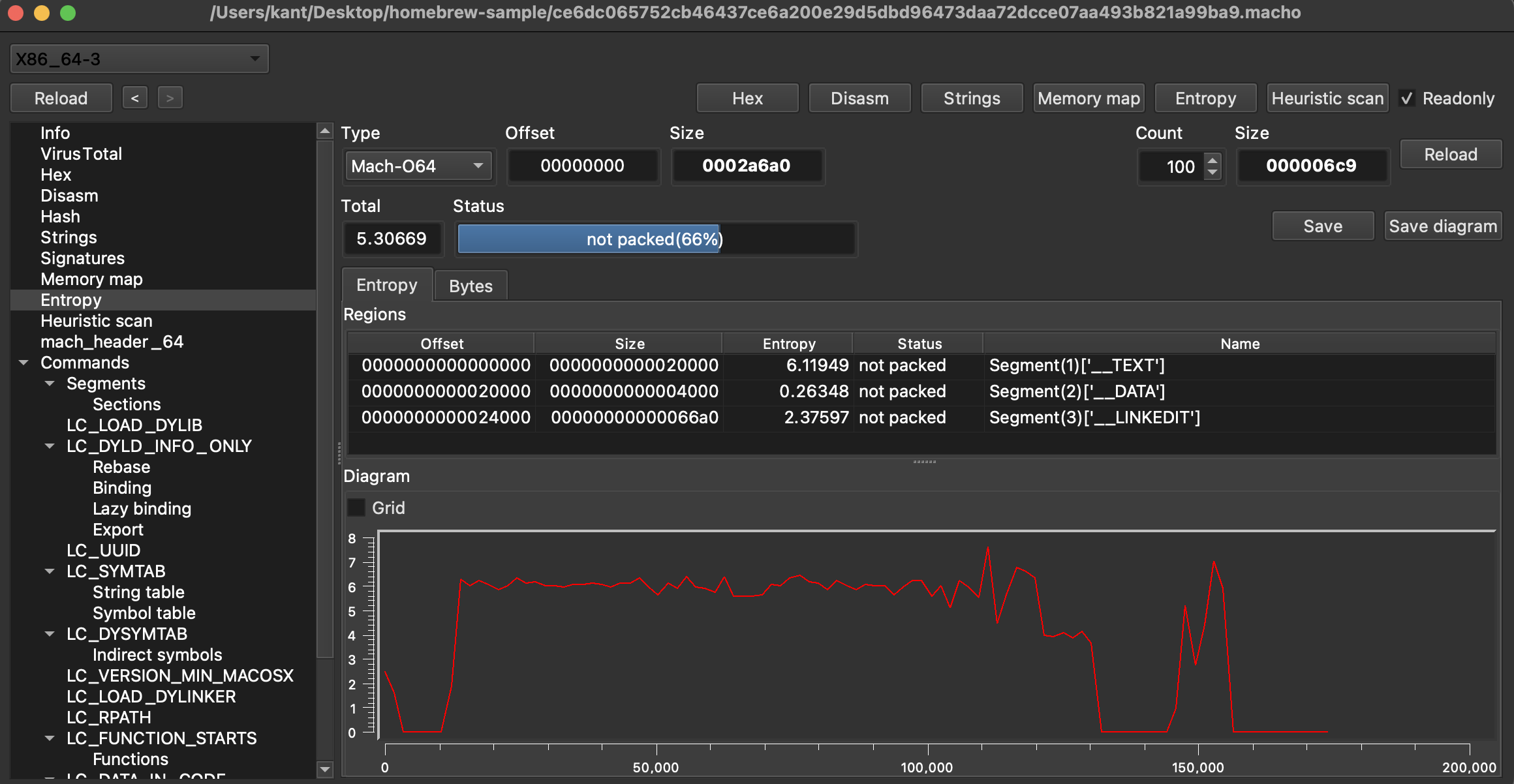Click the back navigation arrow button

tap(134, 98)
